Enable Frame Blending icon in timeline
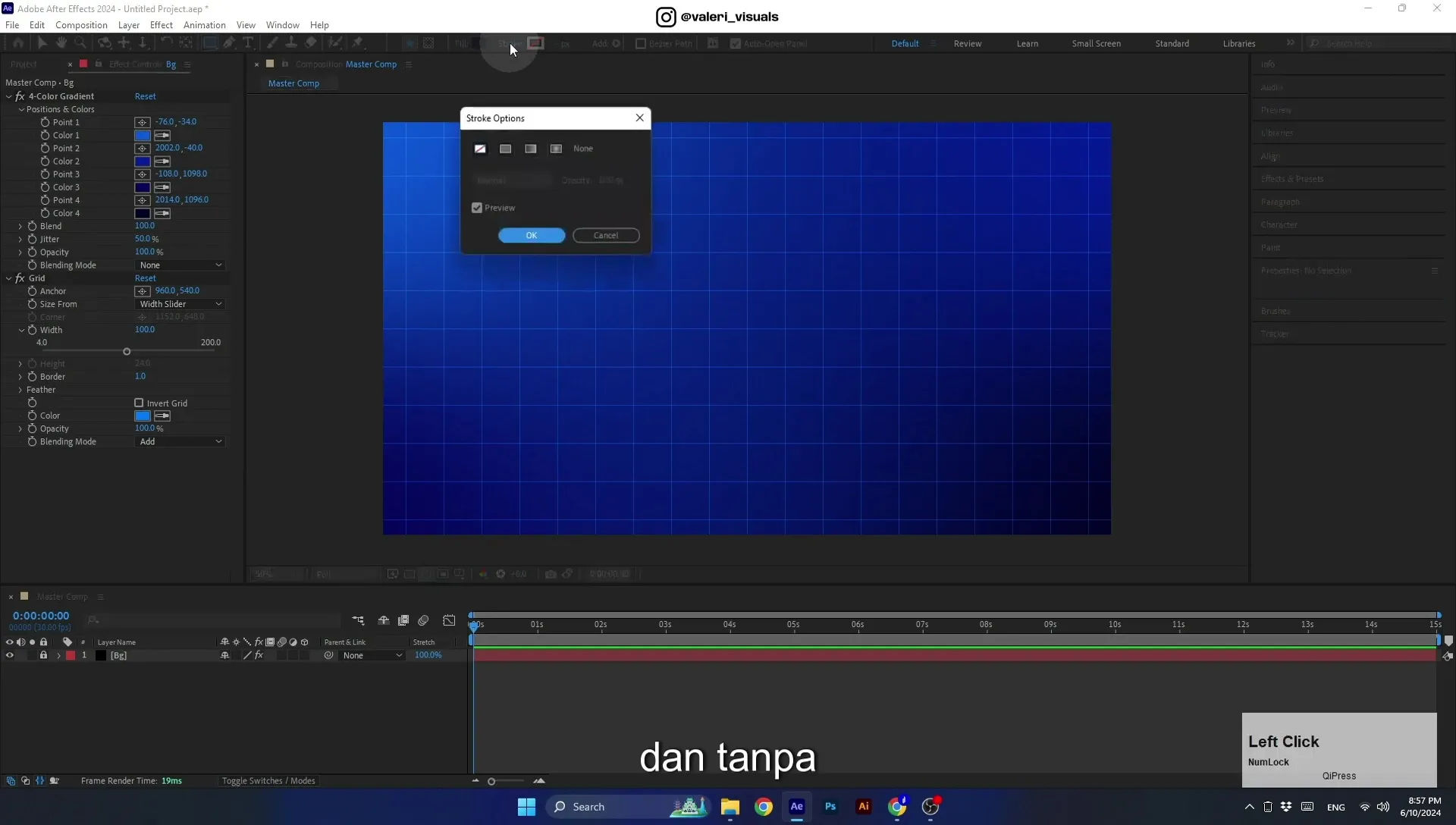 coord(403,620)
